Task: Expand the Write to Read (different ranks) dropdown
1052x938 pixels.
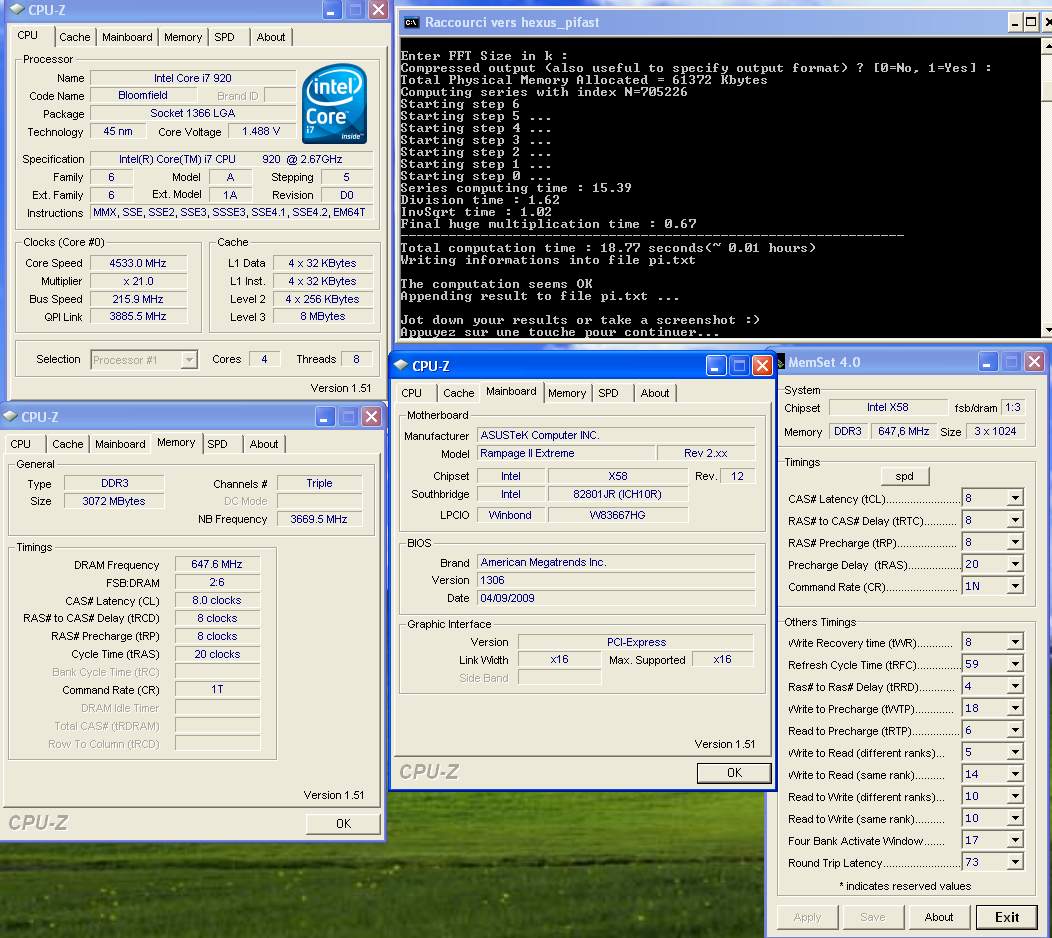Action: (x=1014, y=753)
